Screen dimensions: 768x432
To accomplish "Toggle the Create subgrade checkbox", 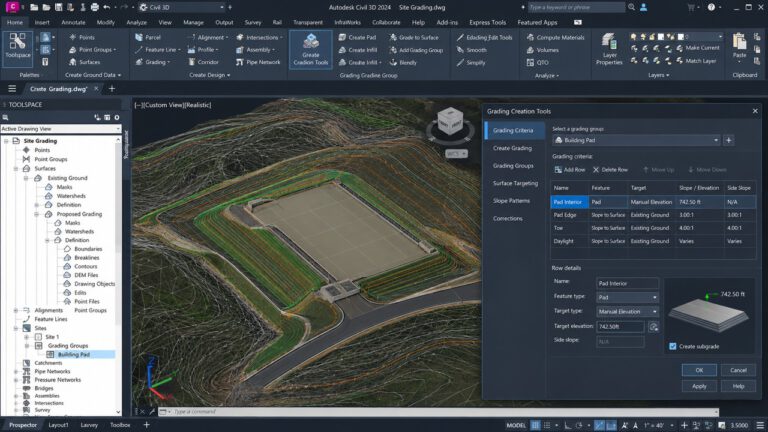I will (673, 346).
